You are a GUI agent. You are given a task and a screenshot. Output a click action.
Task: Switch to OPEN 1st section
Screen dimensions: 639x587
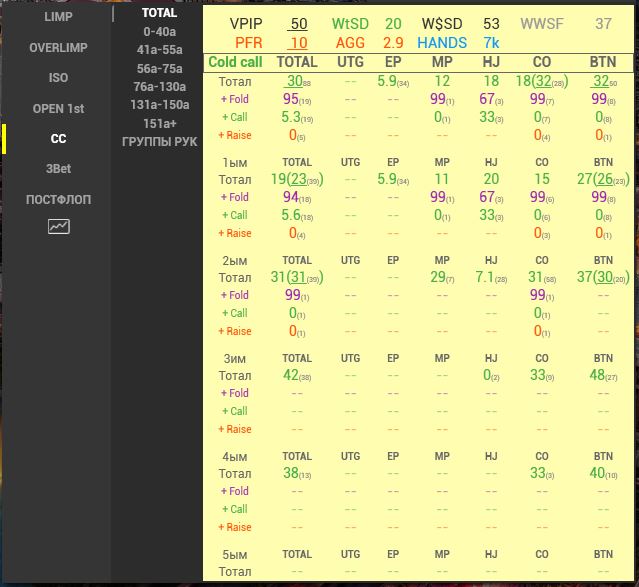(x=58, y=109)
